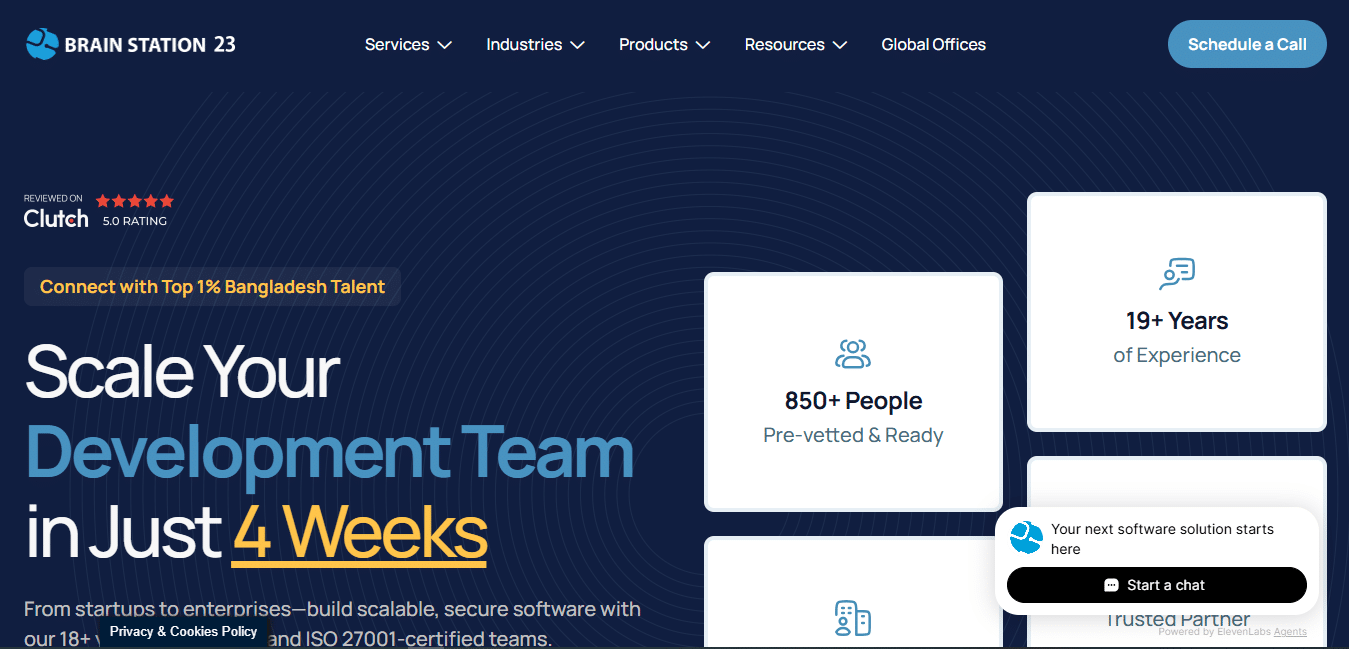Click the chat bubbles experience icon
1349x649 pixels.
pyautogui.click(x=1177, y=273)
